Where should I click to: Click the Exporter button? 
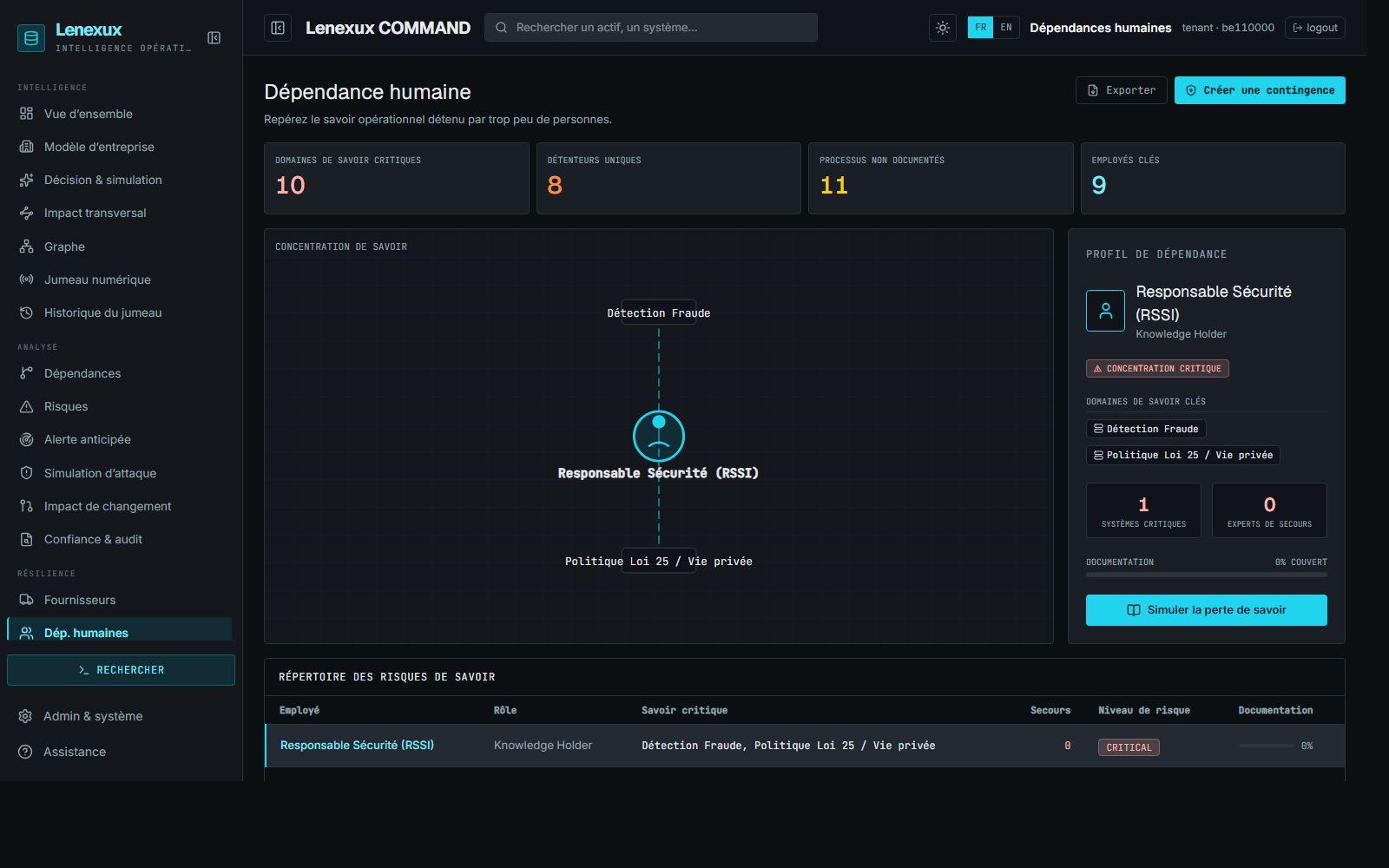coord(1121,90)
